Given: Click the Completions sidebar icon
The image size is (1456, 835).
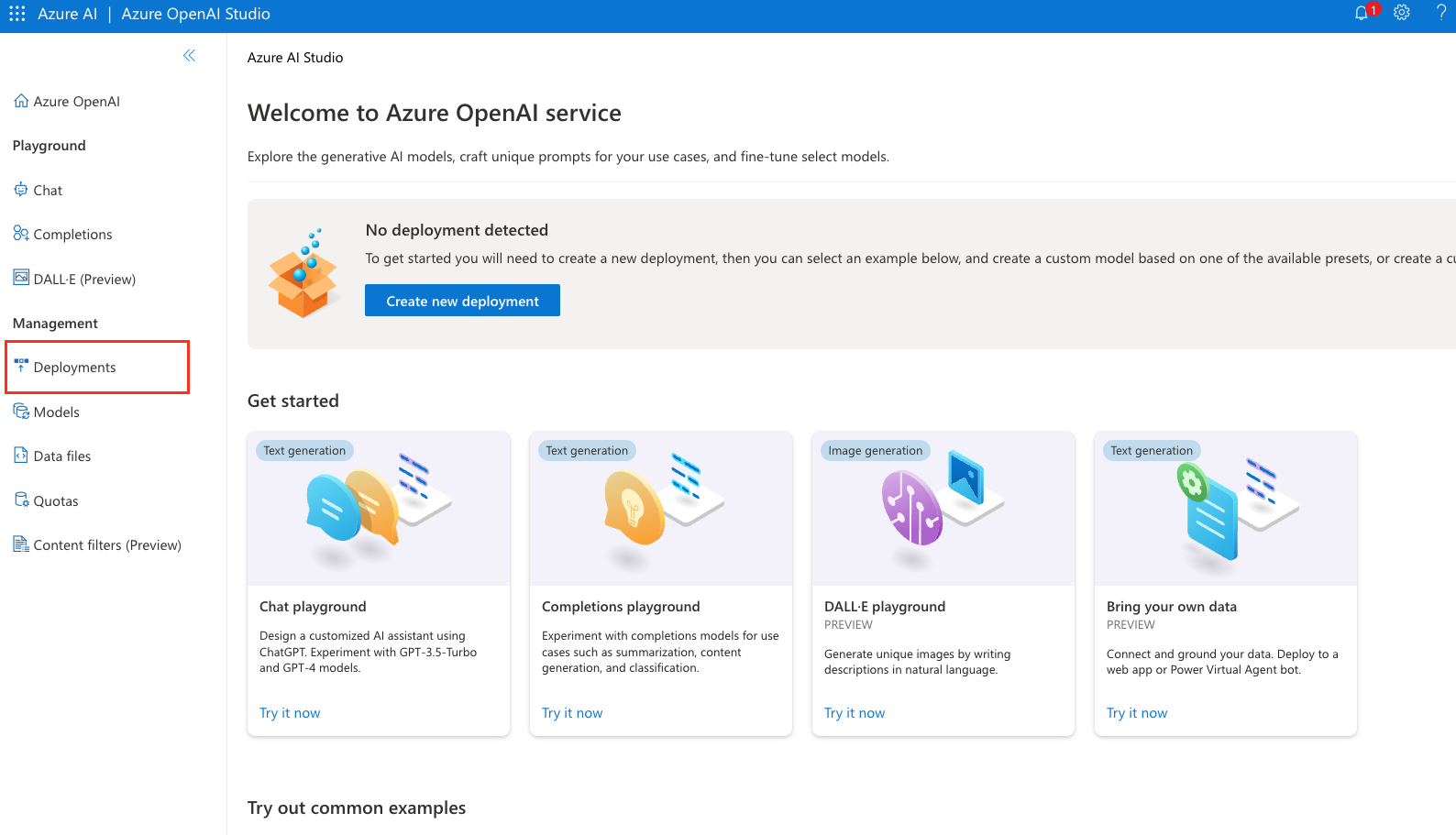Looking at the screenshot, I should (x=21, y=234).
